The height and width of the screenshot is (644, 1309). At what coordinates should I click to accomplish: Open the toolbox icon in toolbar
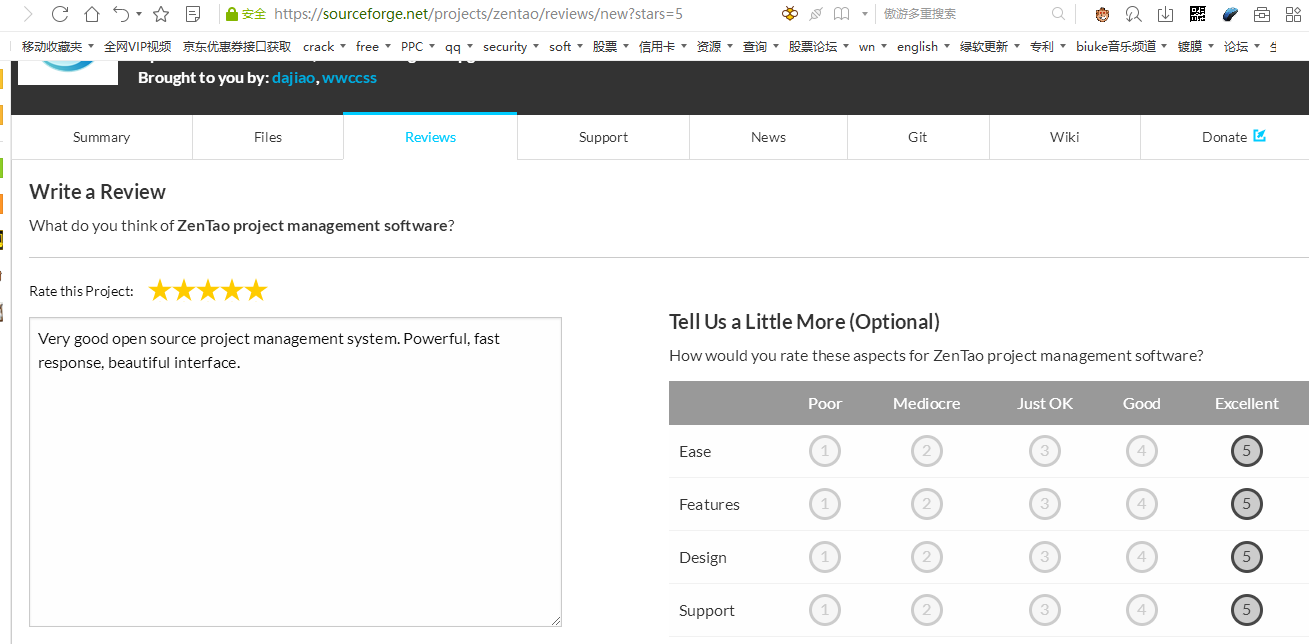1262,14
